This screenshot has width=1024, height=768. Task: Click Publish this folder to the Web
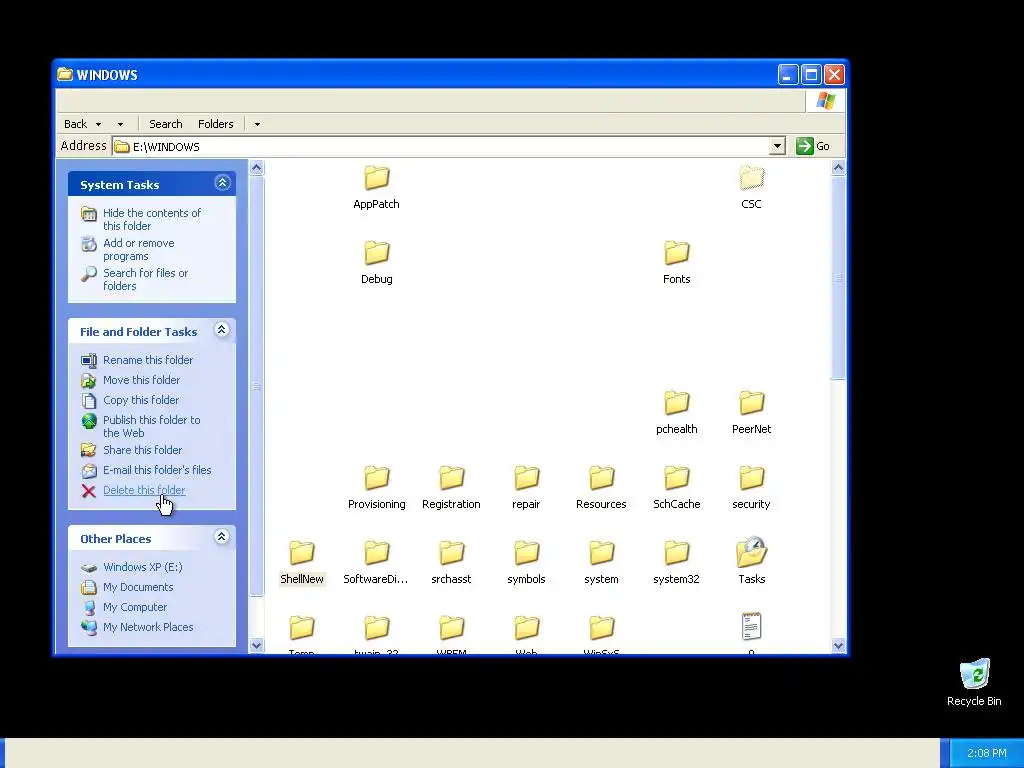tap(152, 426)
